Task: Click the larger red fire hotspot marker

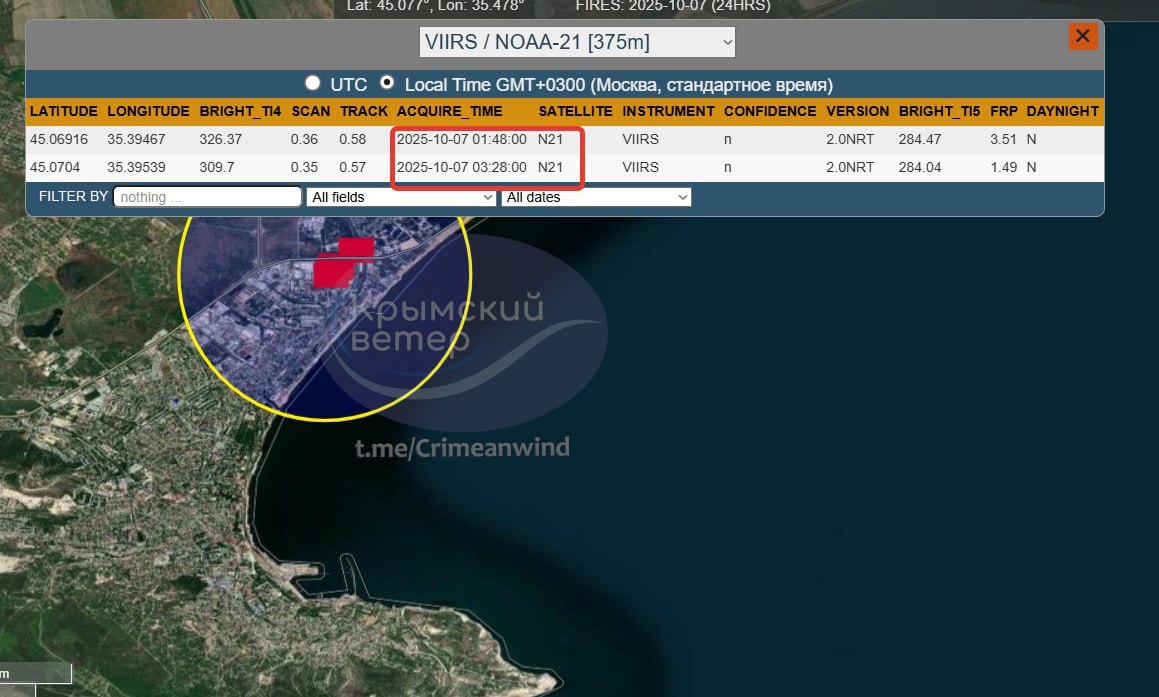Action: pyautogui.click(x=332, y=271)
